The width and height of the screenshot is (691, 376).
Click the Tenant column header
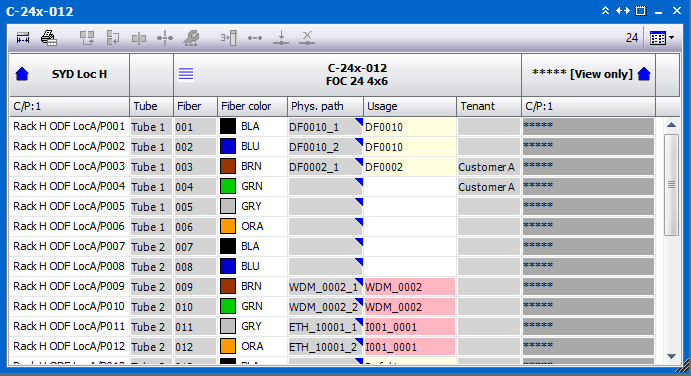click(489, 106)
